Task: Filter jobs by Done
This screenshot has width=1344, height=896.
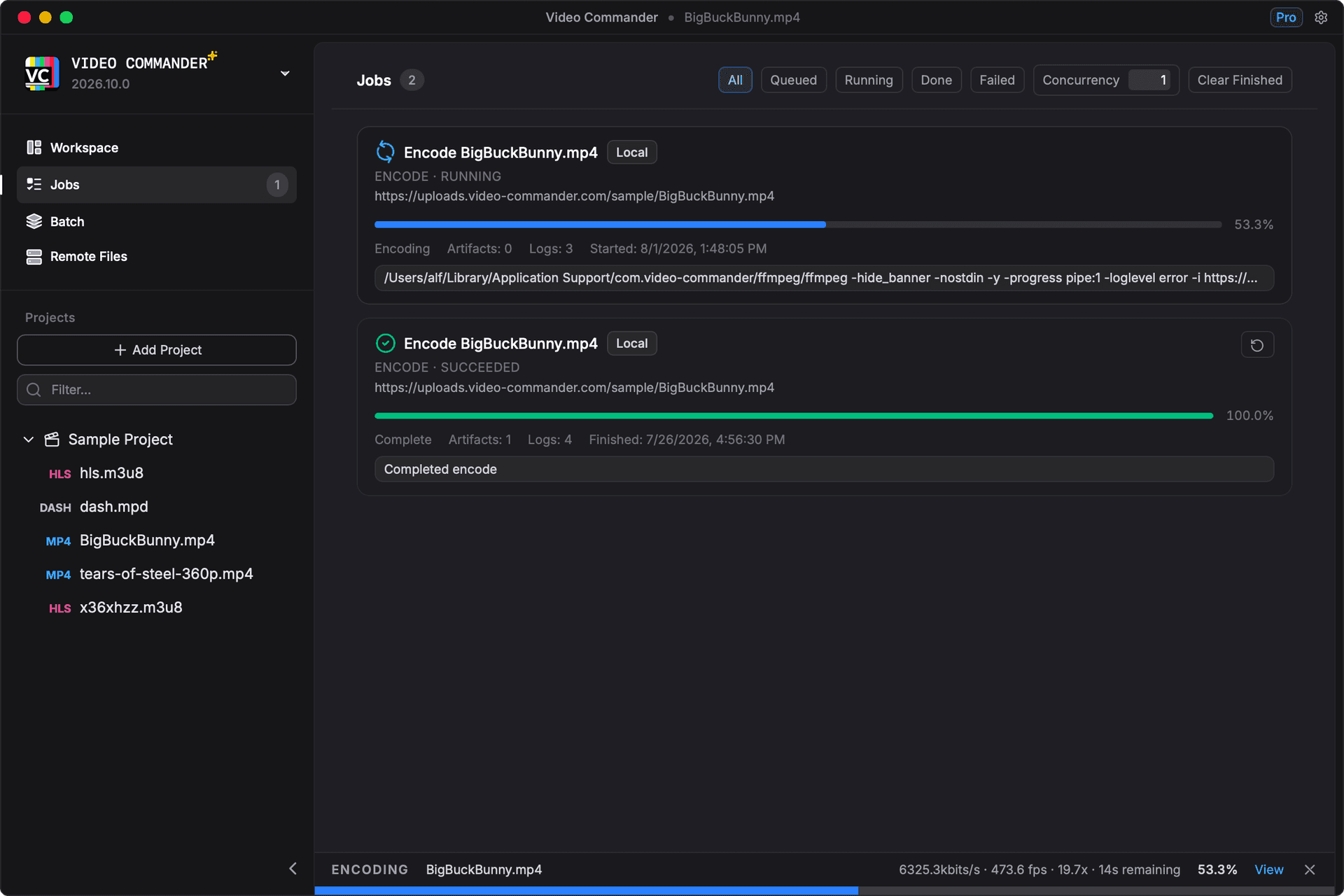Action: coord(936,80)
